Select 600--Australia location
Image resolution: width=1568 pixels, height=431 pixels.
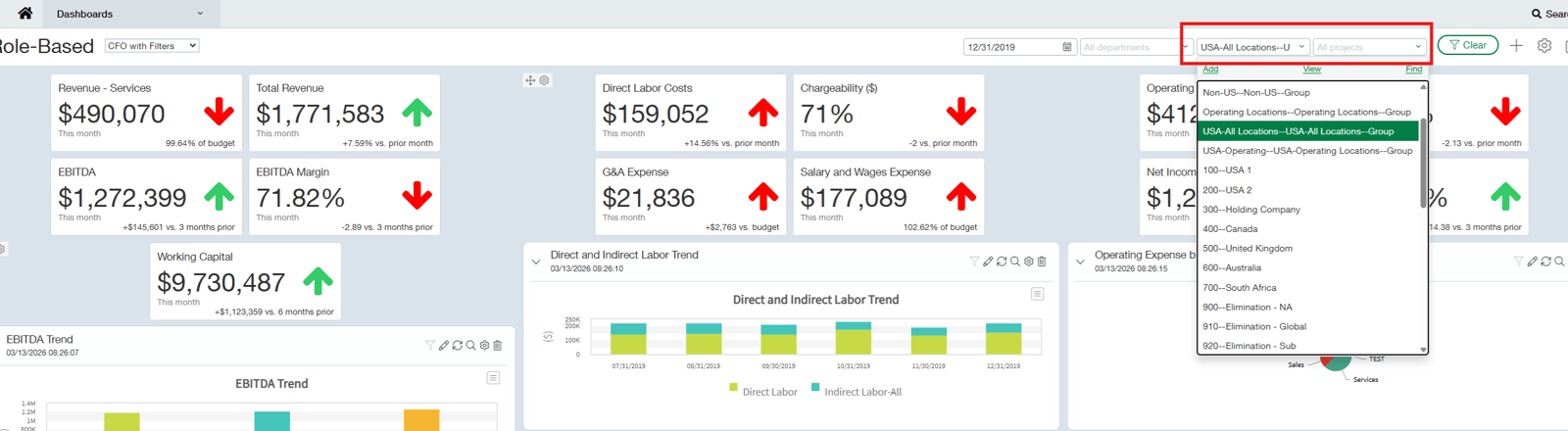click(x=1308, y=267)
